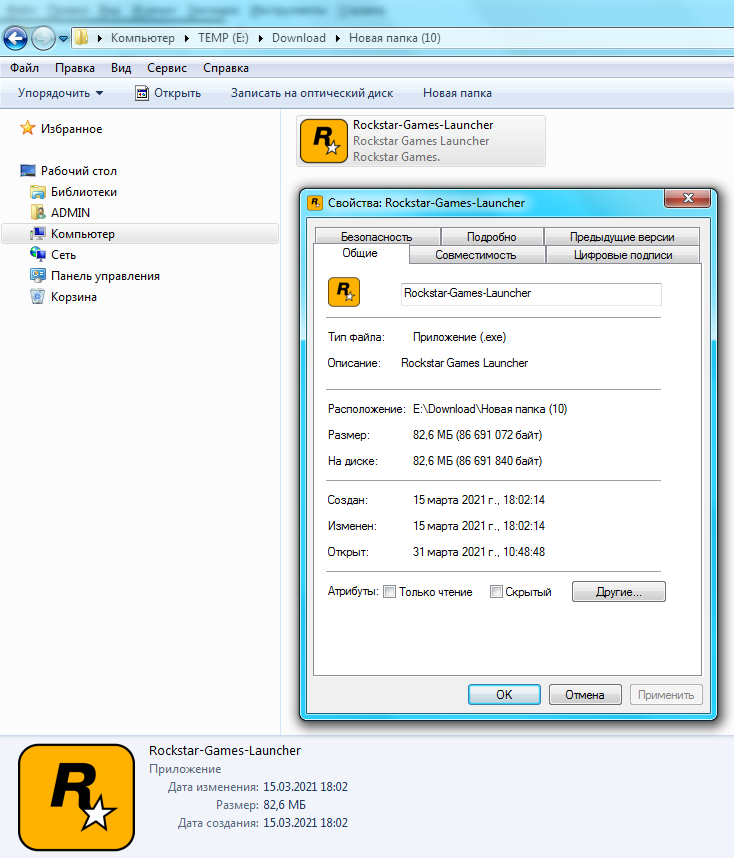Screen dimensions: 734x858
Task: Click the forward navigation arrow in Explorer
Action: point(43,38)
